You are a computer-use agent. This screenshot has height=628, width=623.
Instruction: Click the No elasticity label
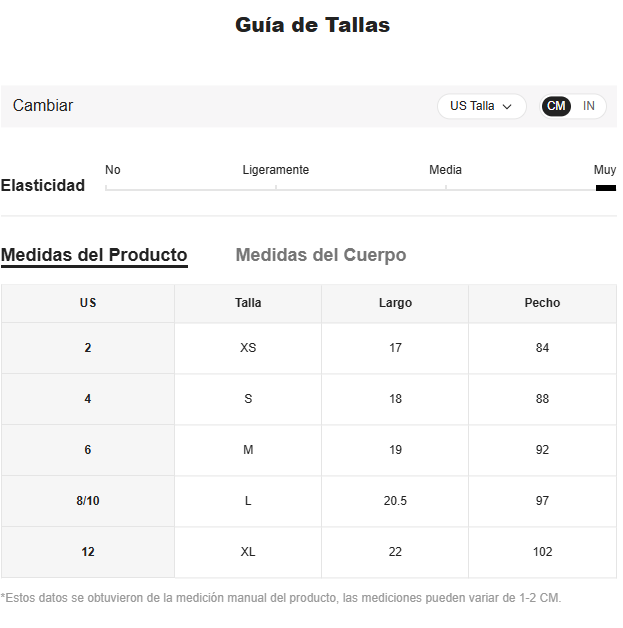coord(113,170)
